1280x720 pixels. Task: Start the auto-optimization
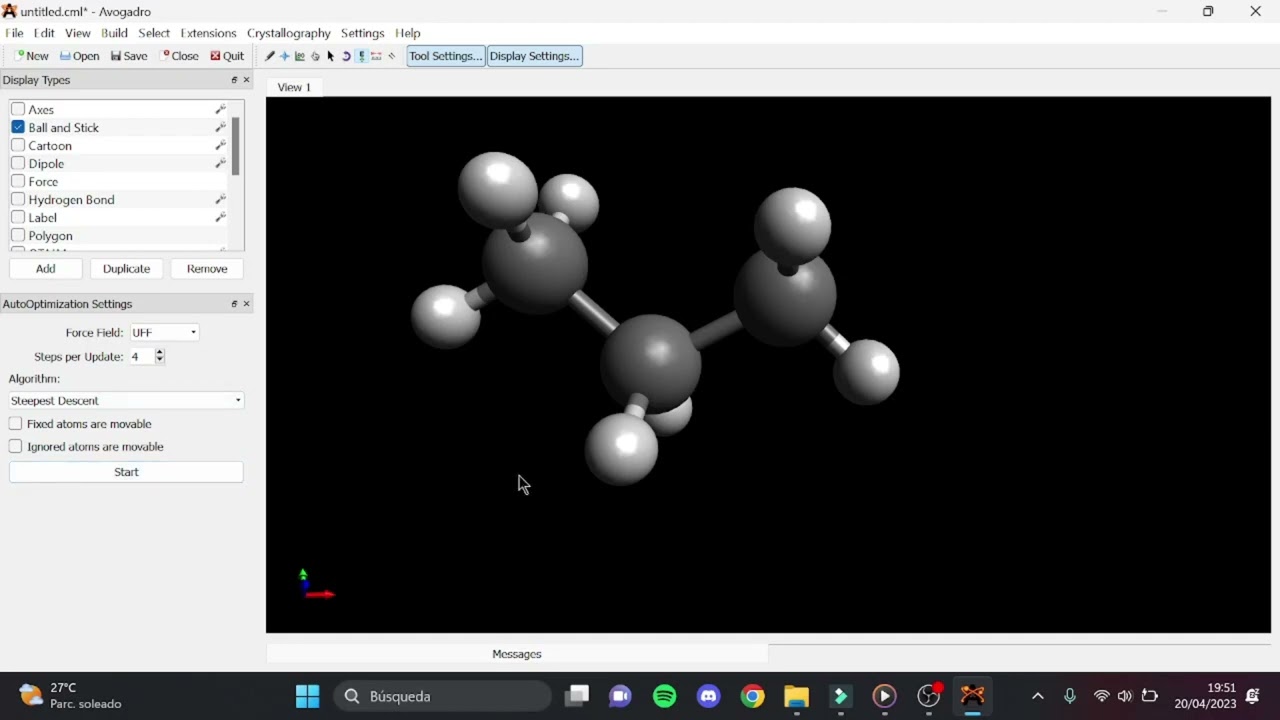point(126,472)
